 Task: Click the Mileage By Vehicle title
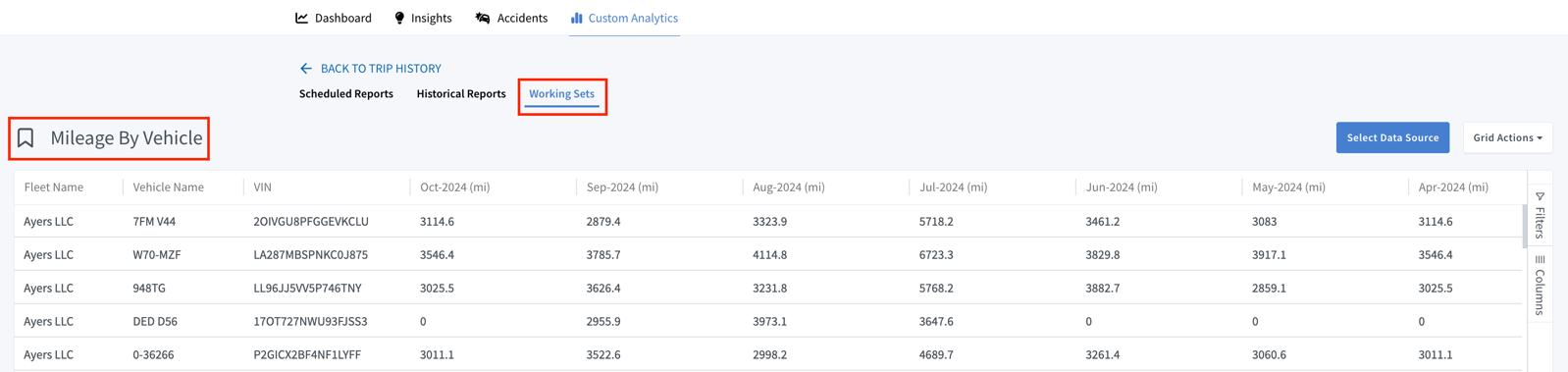[x=127, y=138]
